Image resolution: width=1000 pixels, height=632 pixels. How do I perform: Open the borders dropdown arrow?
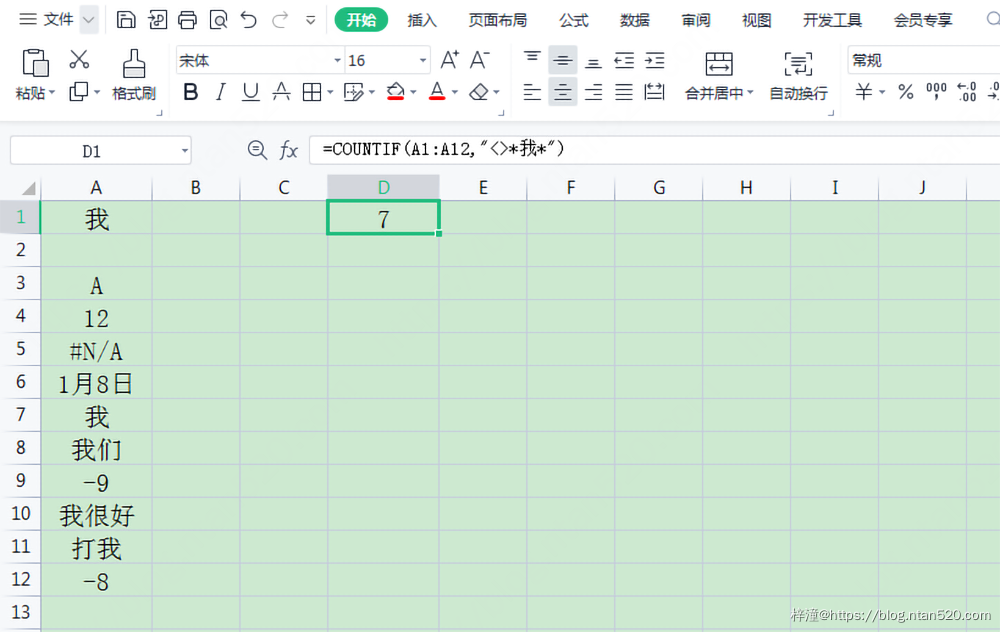pyautogui.click(x=330, y=92)
